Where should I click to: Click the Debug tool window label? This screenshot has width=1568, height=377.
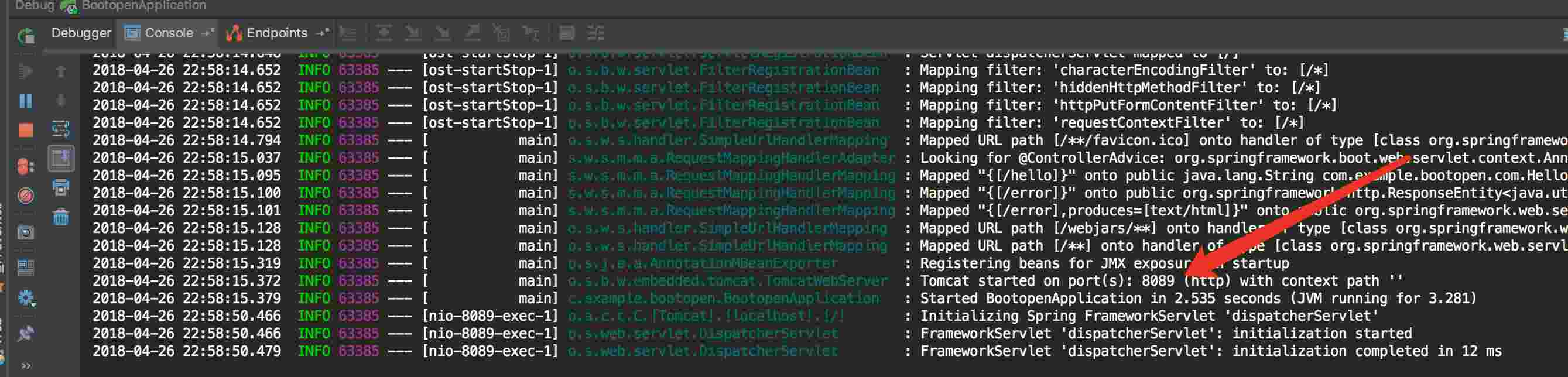pyautogui.click(x=35, y=5)
